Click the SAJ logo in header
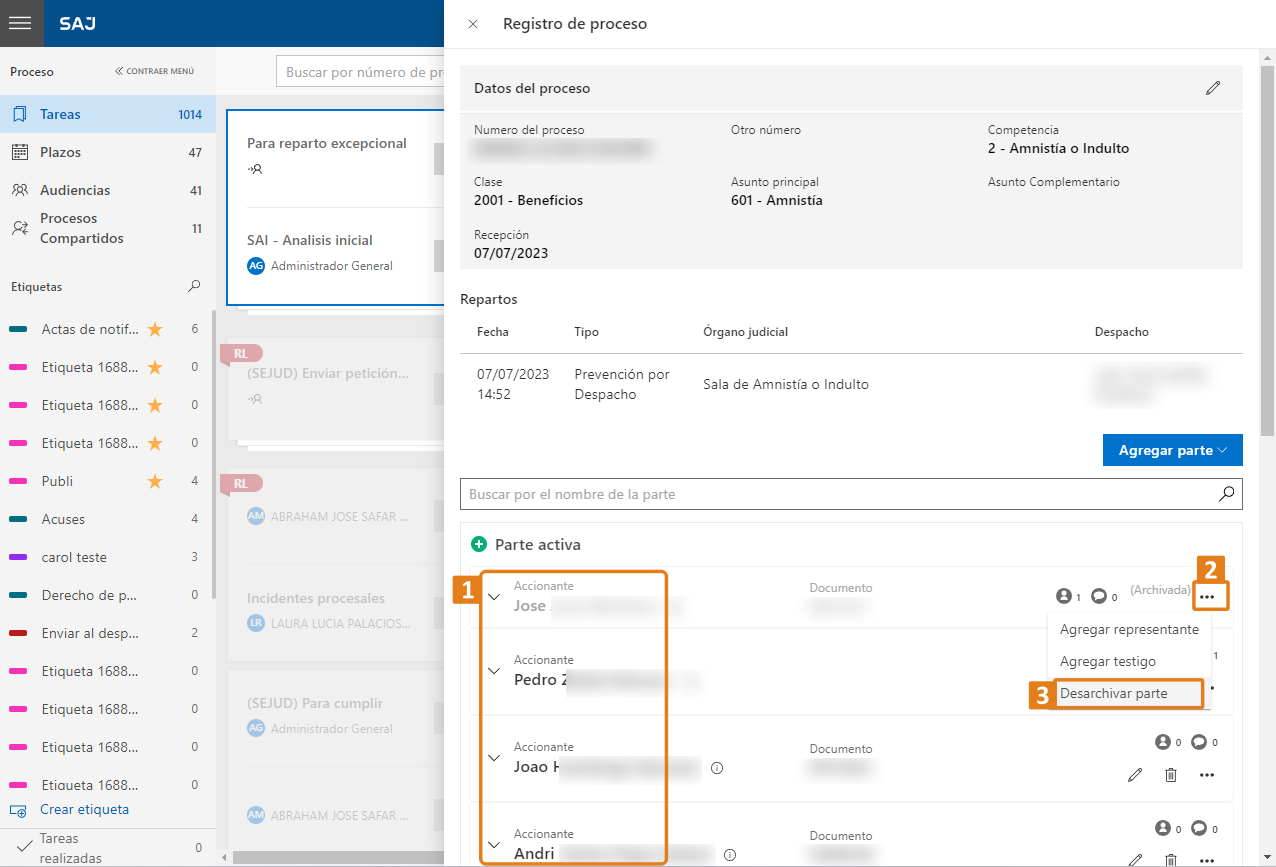 (x=78, y=23)
